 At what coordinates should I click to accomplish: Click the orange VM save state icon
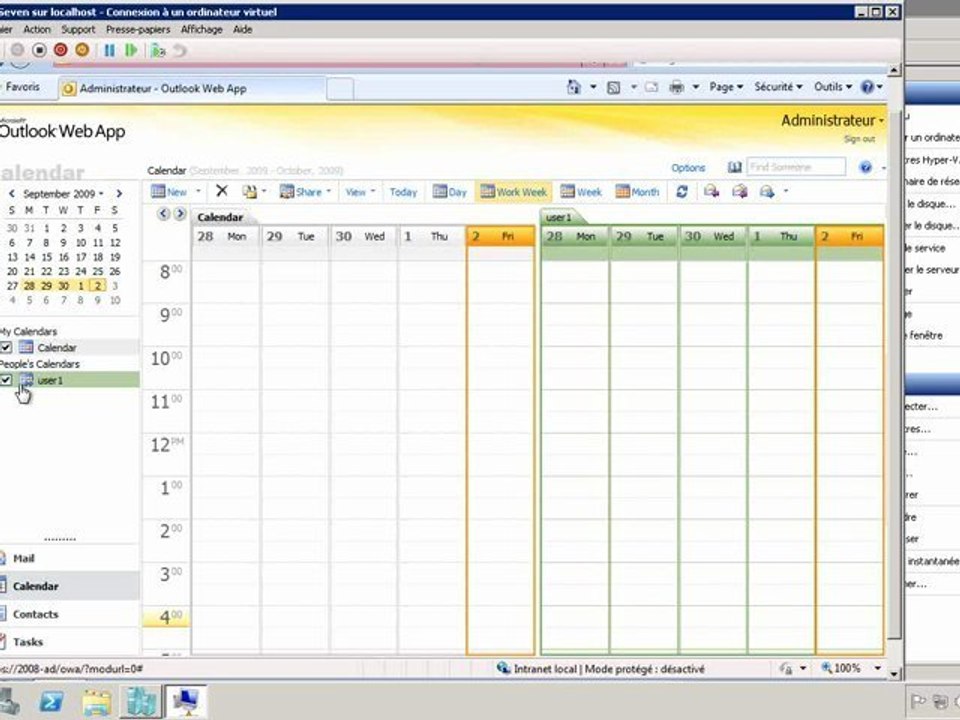coord(82,50)
